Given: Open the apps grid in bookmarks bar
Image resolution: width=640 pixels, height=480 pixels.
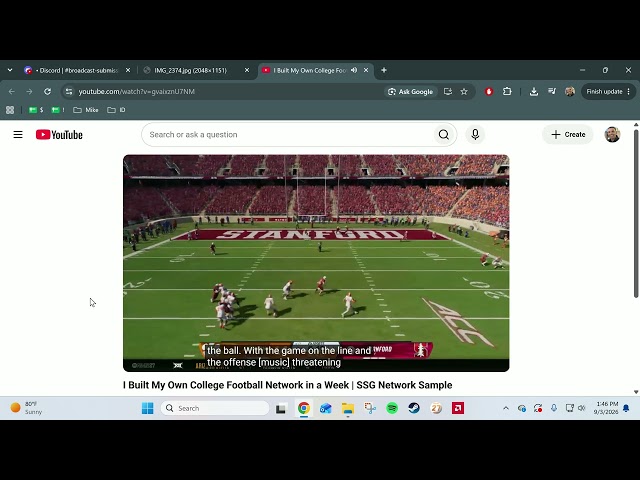Looking at the screenshot, I should pos(10,110).
